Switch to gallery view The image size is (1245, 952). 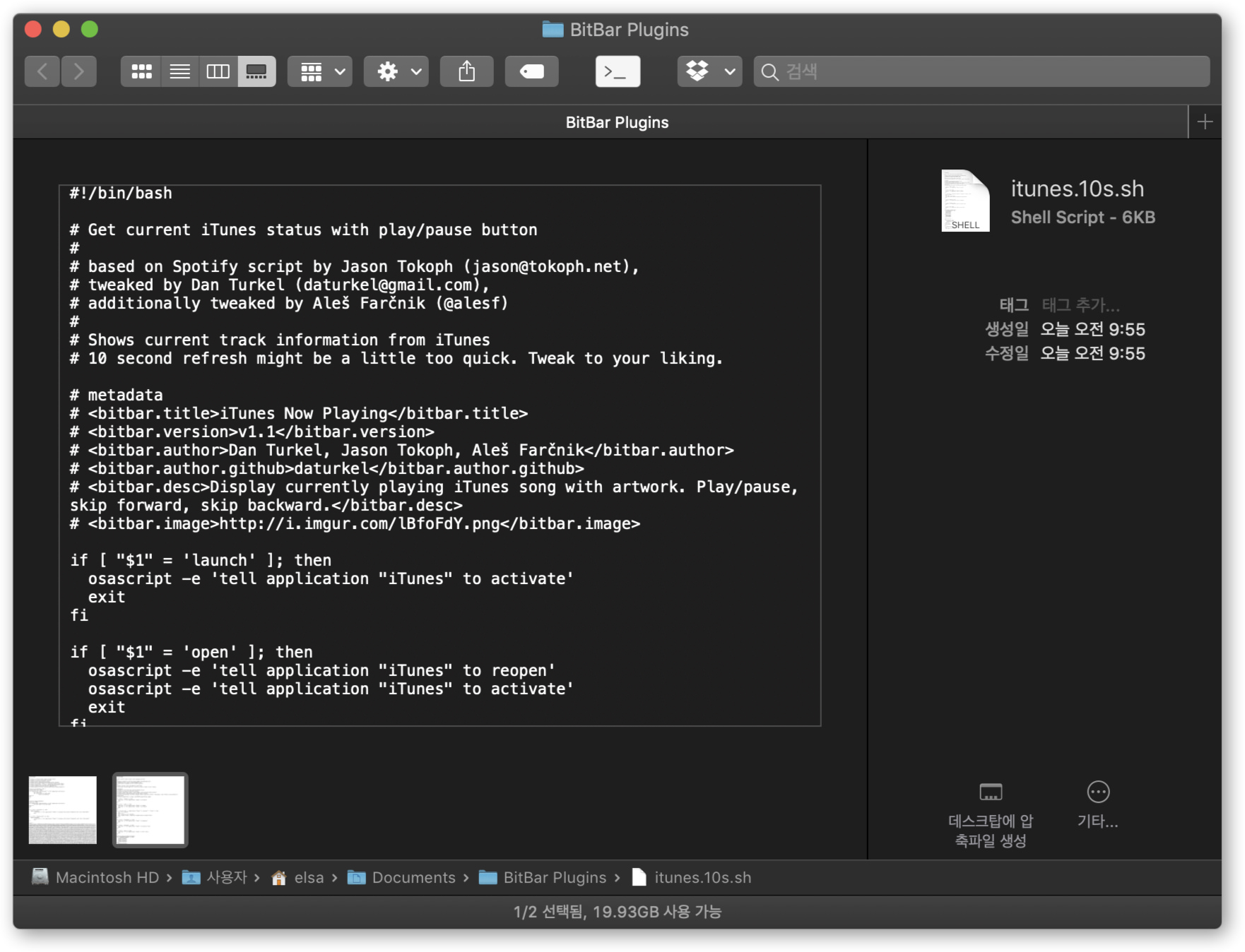256,71
